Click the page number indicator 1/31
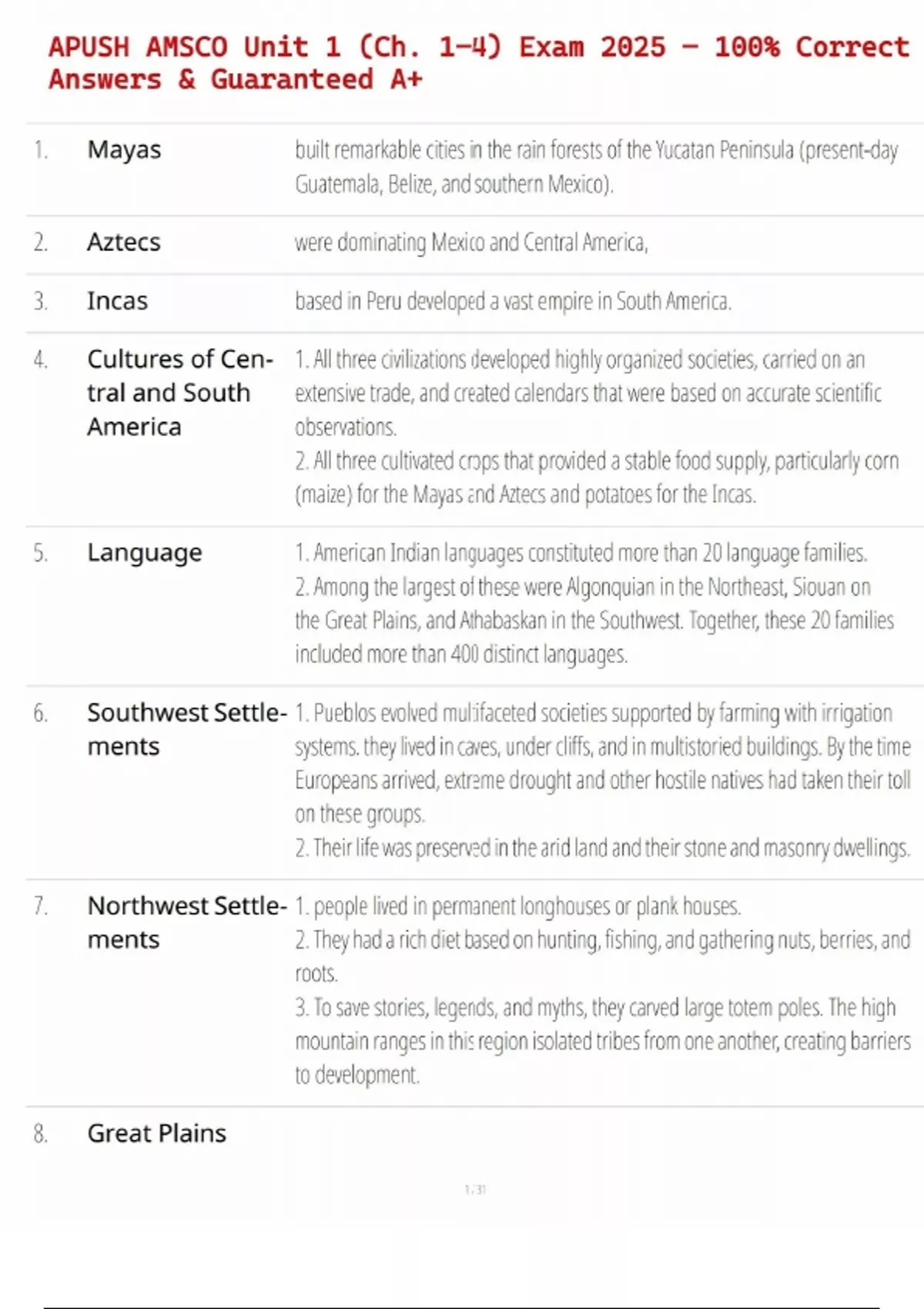 pyautogui.click(x=475, y=1190)
